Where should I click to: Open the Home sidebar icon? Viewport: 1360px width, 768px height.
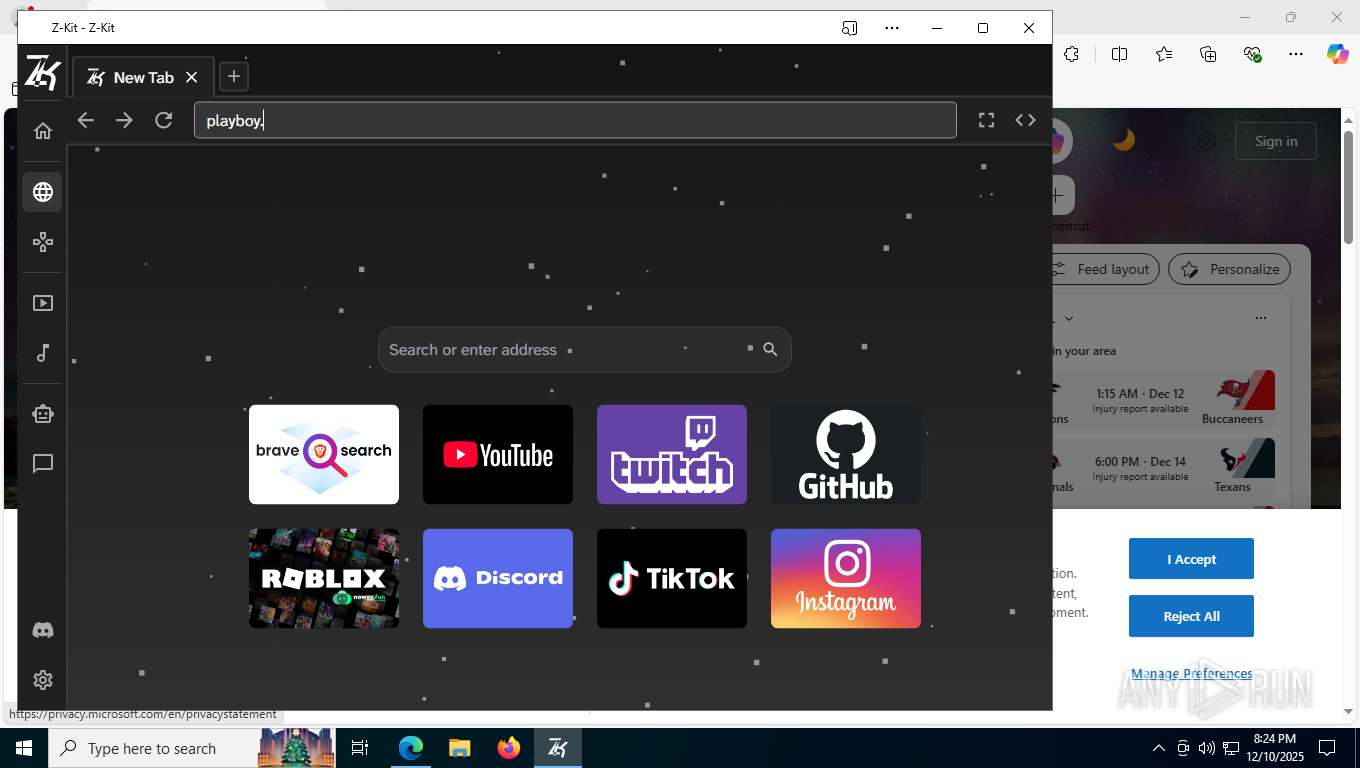pos(43,131)
